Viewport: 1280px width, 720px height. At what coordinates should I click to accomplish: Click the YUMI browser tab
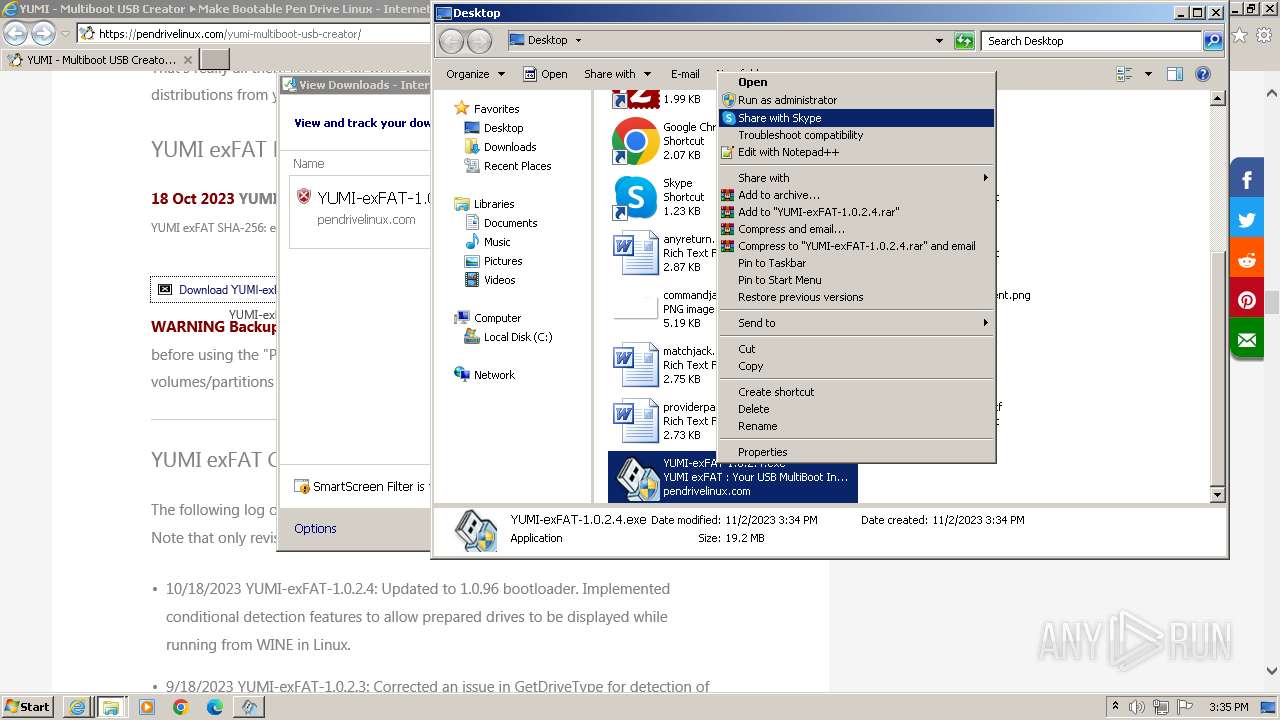click(x=100, y=60)
